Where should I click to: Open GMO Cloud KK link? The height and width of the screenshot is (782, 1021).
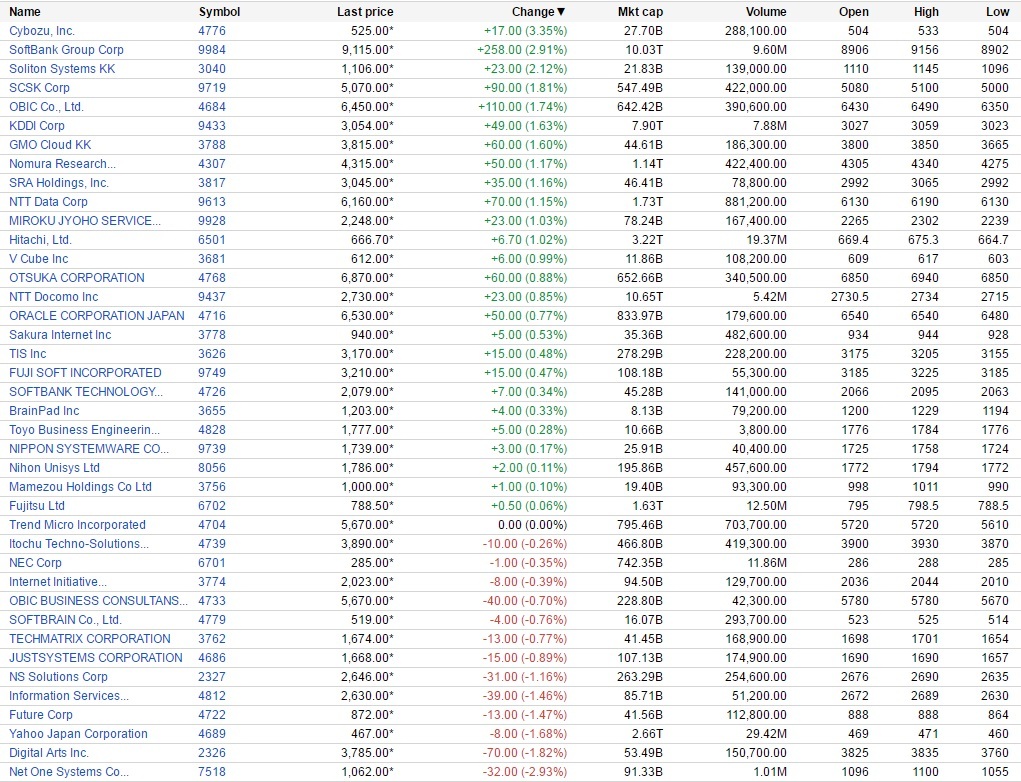click(x=50, y=145)
